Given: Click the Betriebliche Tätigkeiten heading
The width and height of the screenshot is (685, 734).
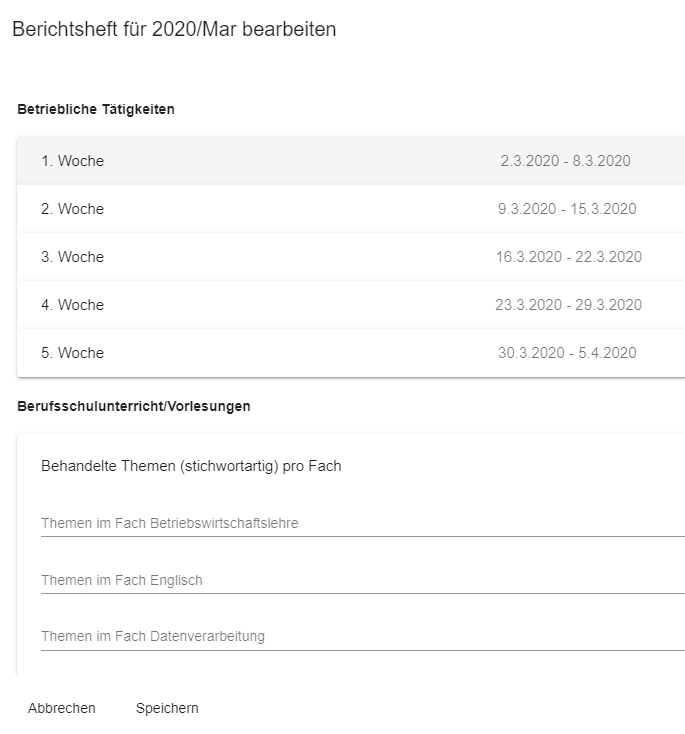Looking at the screenshot, I should tap(96, 109).
